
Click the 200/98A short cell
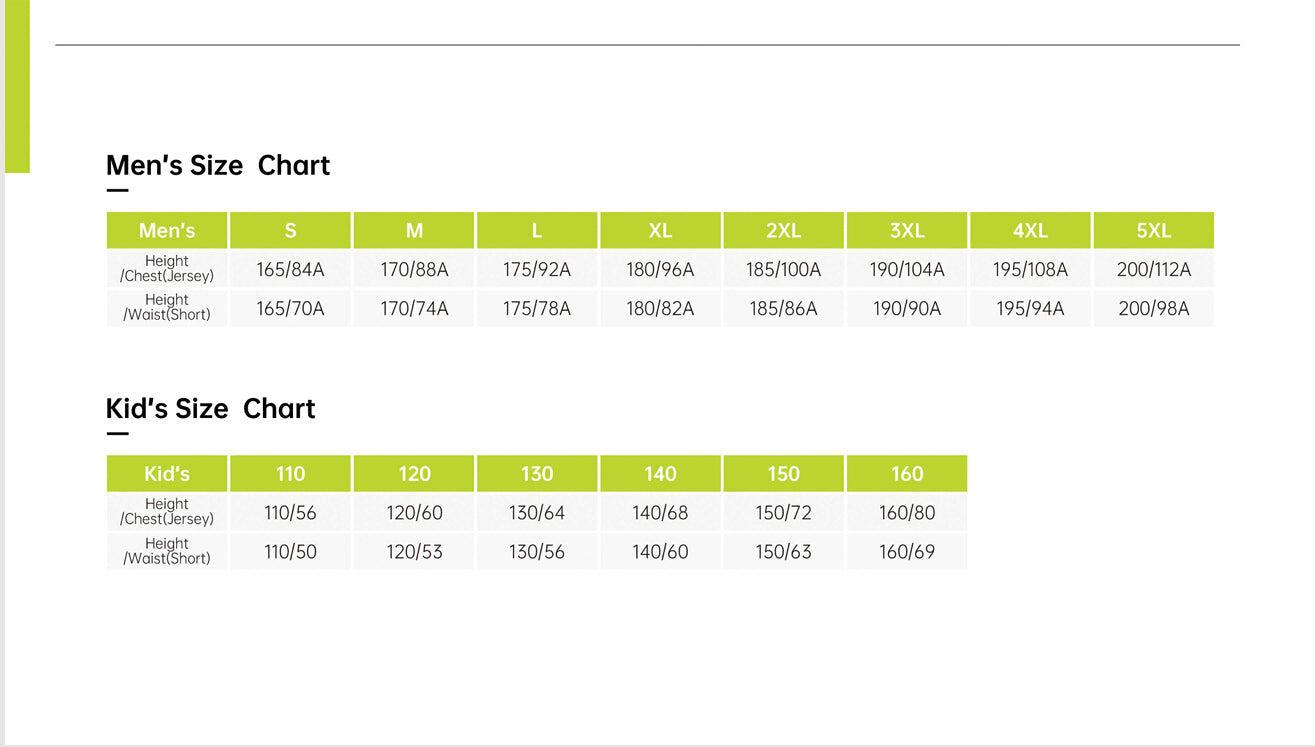coord(1153,309)
